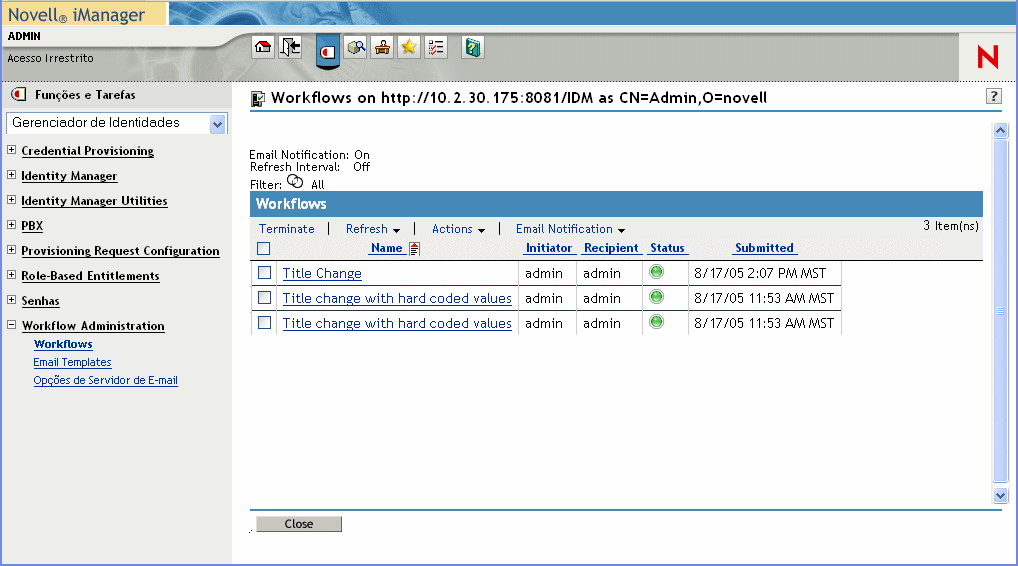
Task: Open Title change with hard coded values in the second row
Action: pos(397,299)
